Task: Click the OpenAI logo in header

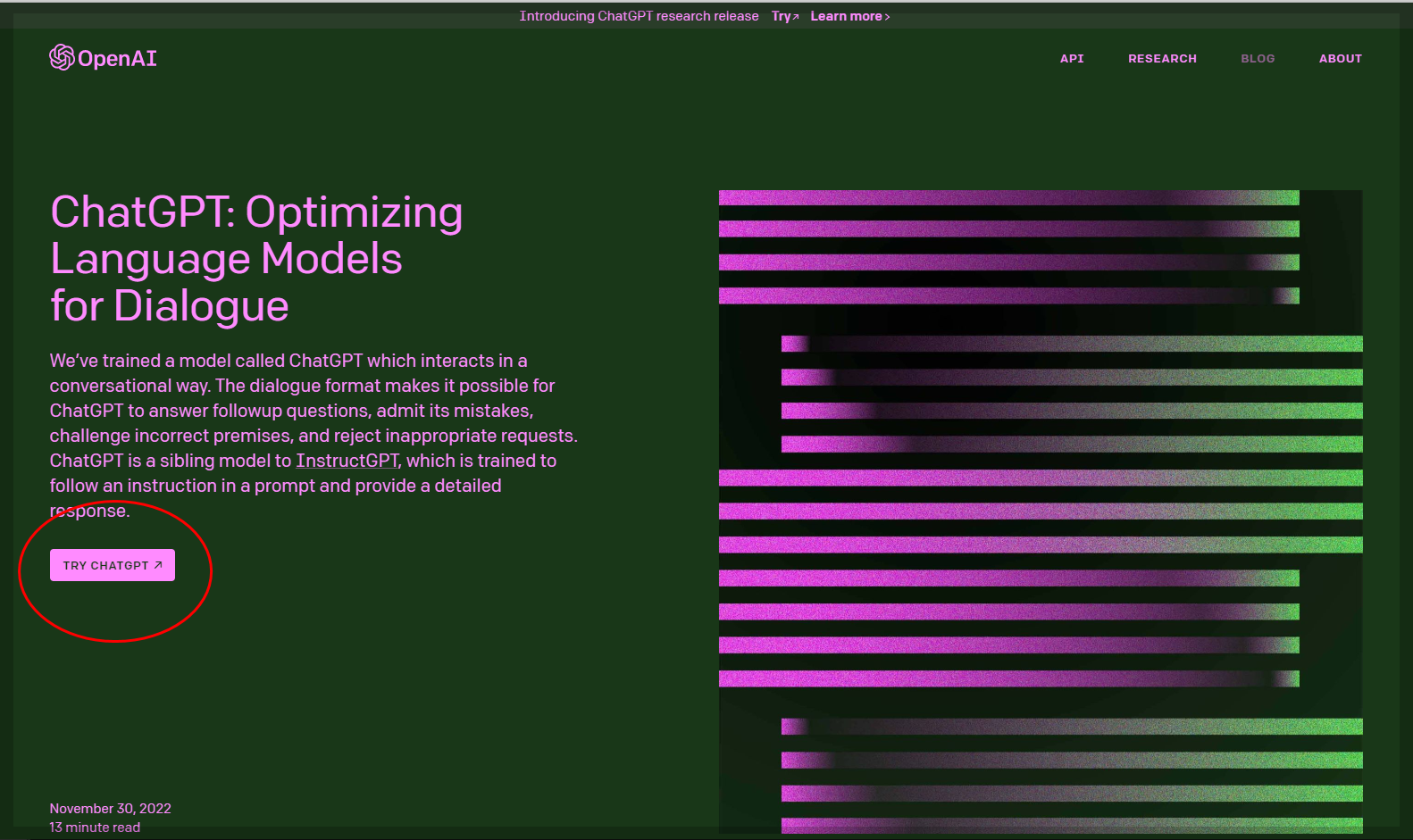Action: tap(103, 58)
